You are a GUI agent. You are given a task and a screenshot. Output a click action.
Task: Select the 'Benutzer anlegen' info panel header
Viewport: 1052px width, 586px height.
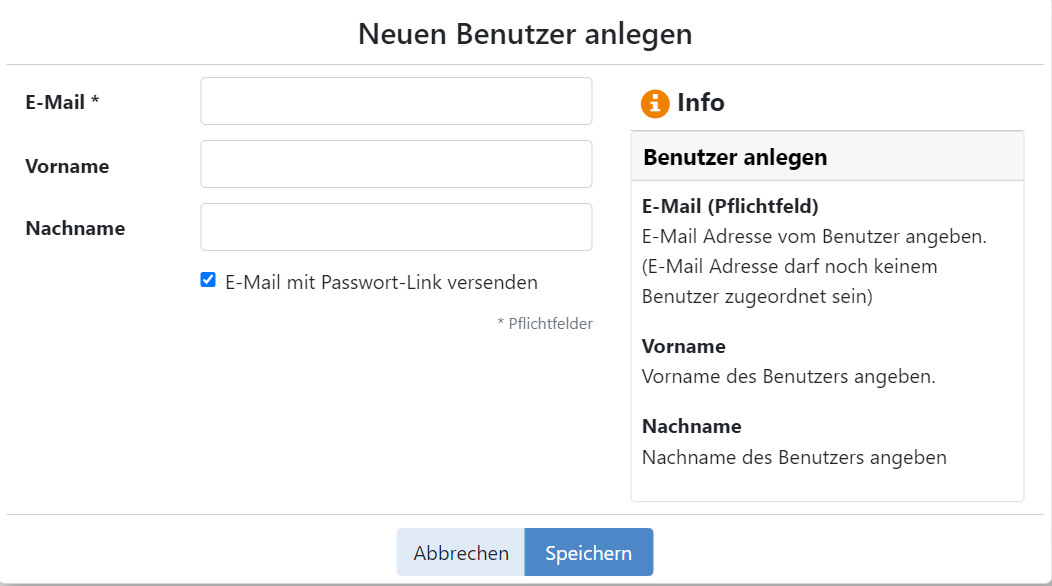point(827,156)
